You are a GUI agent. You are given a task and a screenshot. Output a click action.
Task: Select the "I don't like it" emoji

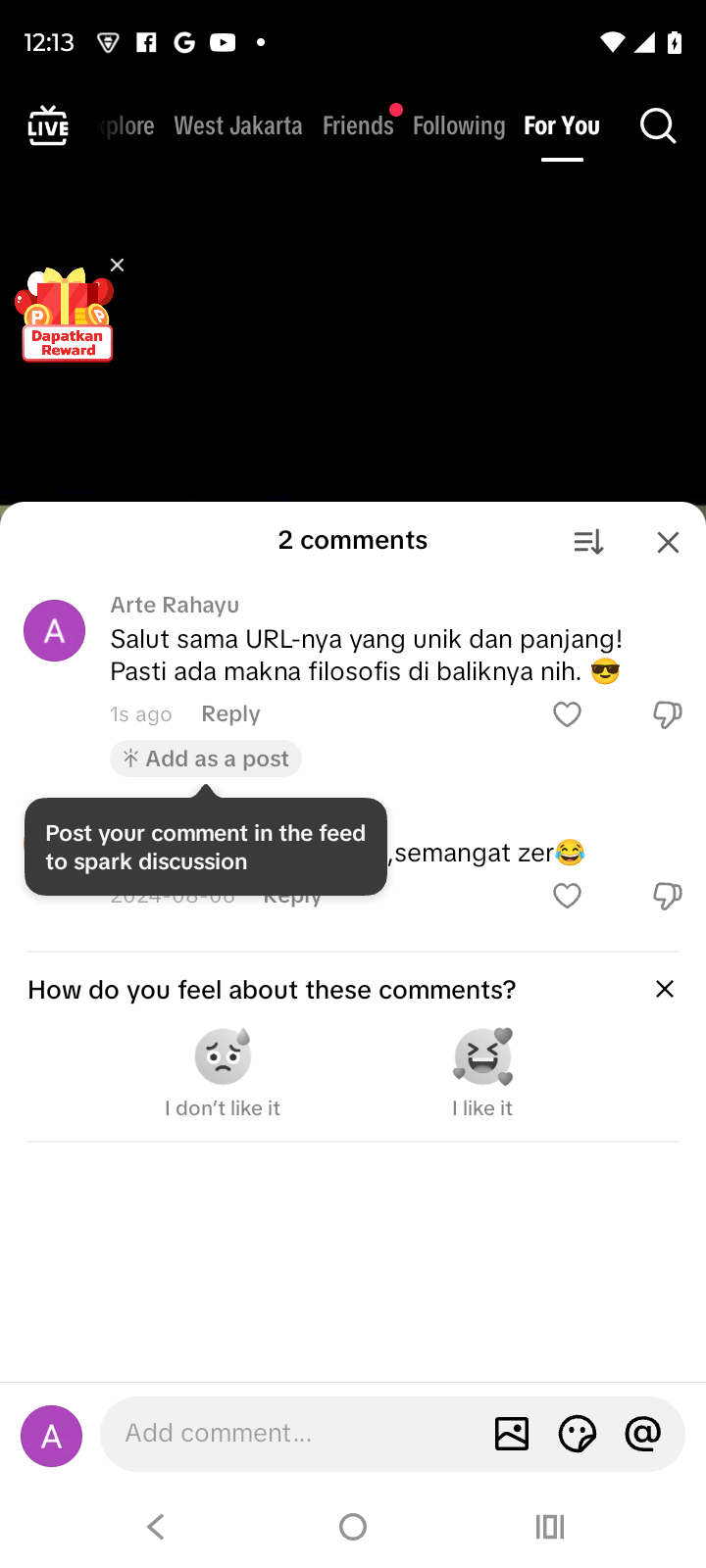click(x=223, y=1056)
